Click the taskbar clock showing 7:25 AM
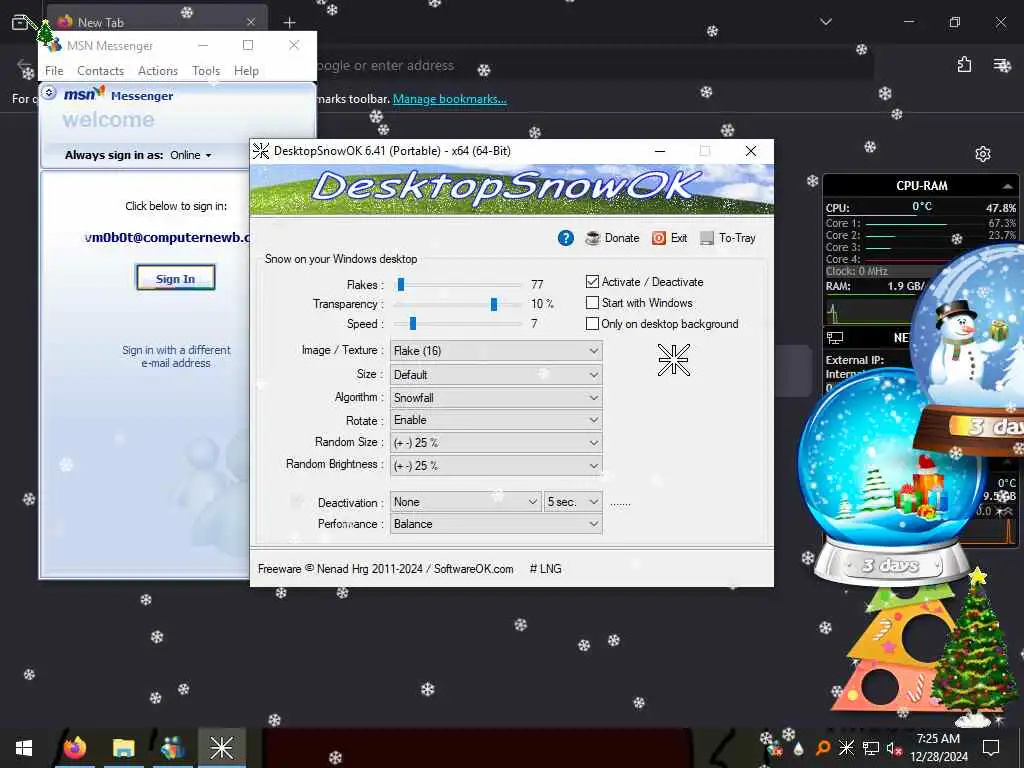This screenshot has width=1024, height=768. click(938, 748)
